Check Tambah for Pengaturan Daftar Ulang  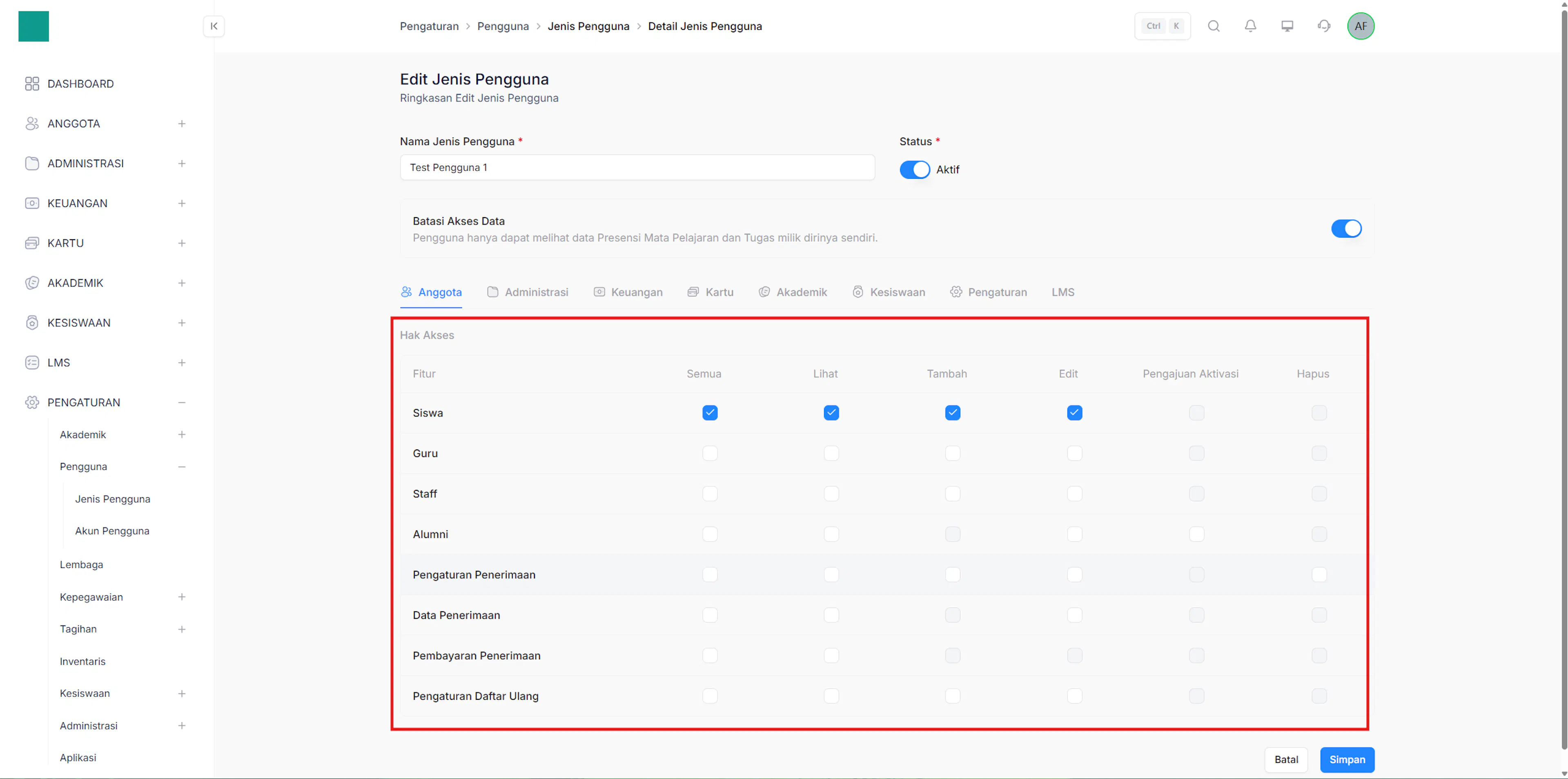(x=953, y=696)
